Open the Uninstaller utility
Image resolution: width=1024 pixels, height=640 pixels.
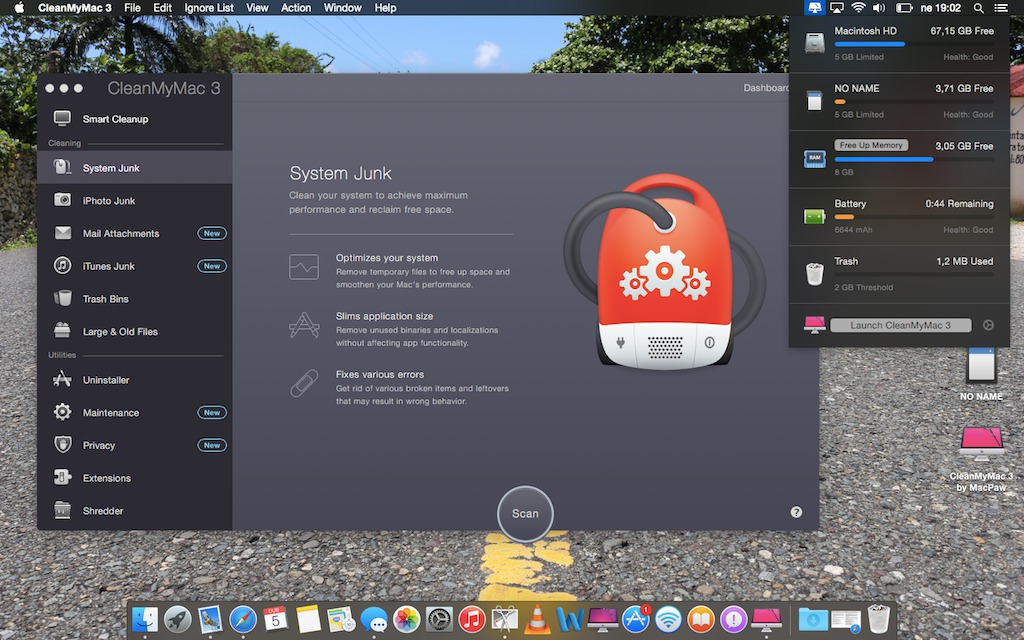[134, 379]
